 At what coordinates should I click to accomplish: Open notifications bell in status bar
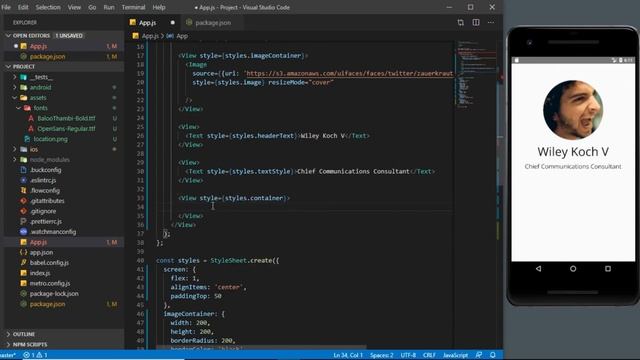click(493, 355)
